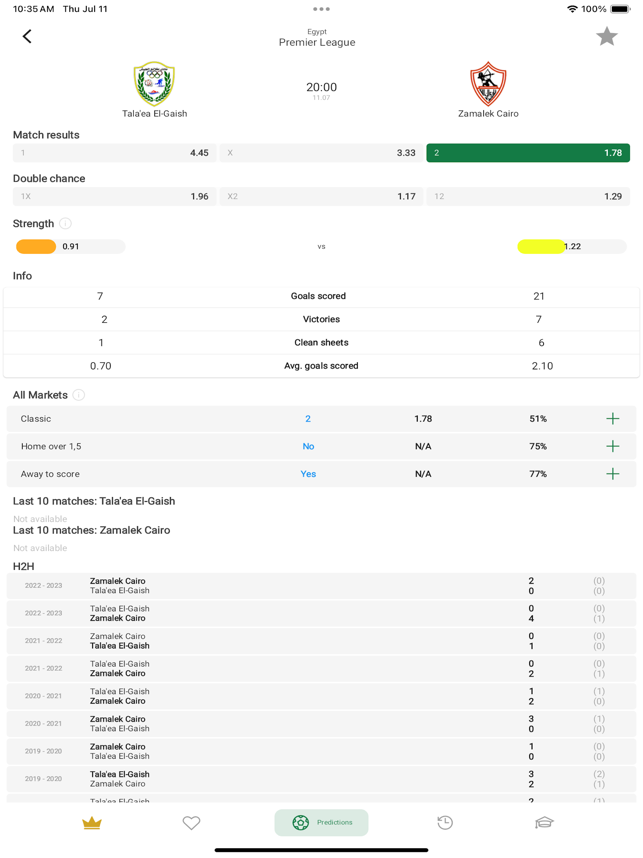Tap the Zamalek Cairo team logo
This screenshot has width=643, height=858.
pyautogui.click(x=488, y=84)
